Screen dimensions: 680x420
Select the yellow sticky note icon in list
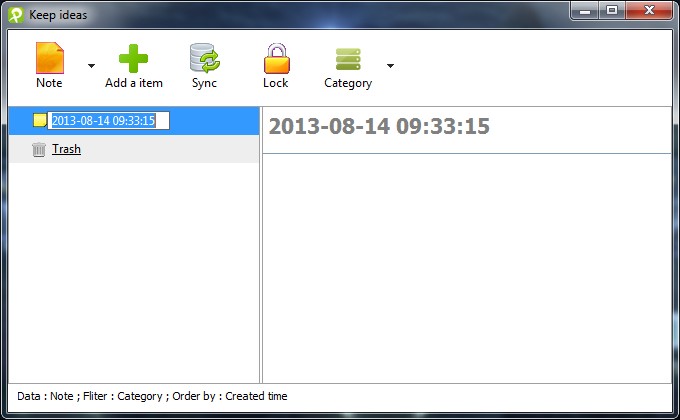(39, 120)
